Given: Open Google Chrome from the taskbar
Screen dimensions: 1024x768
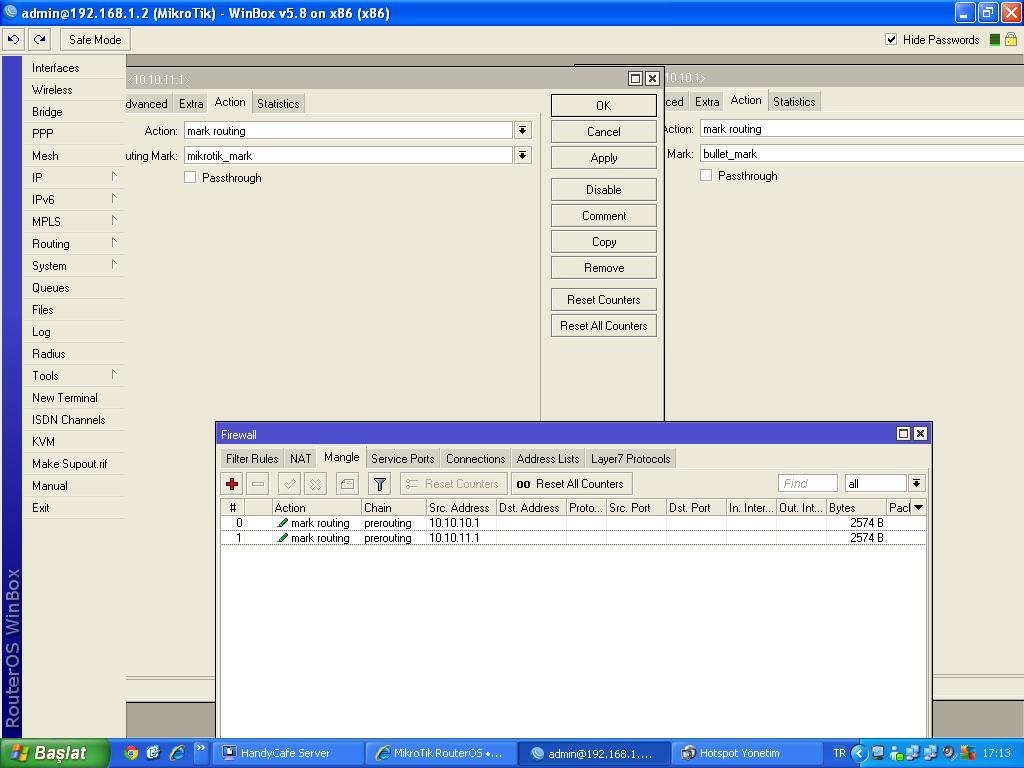Looking at the screenshot, I should [131, 753].
